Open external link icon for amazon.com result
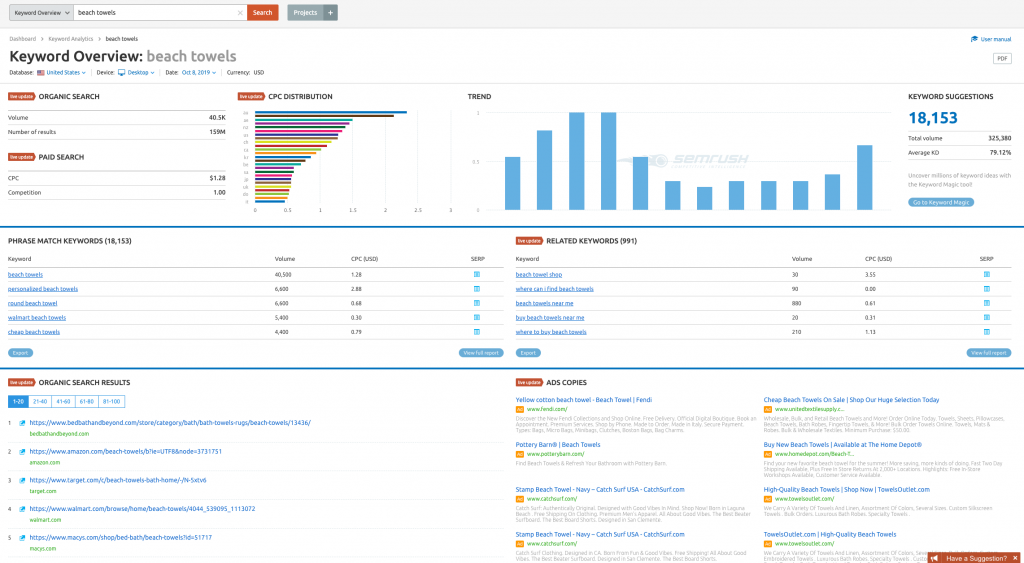 (x=23, y=452)
